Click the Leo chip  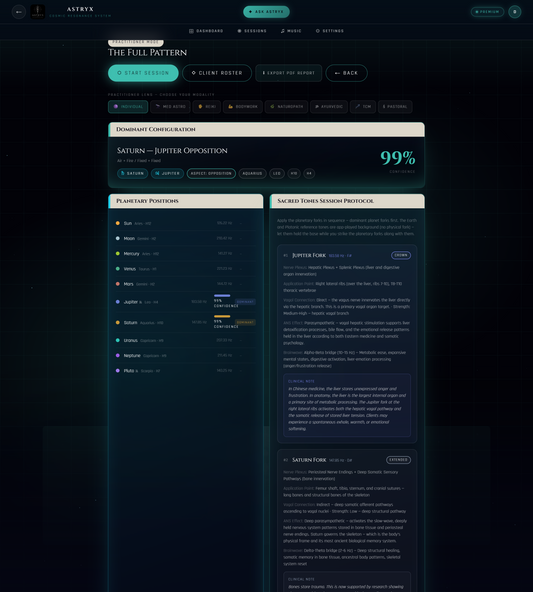[277, 174]
